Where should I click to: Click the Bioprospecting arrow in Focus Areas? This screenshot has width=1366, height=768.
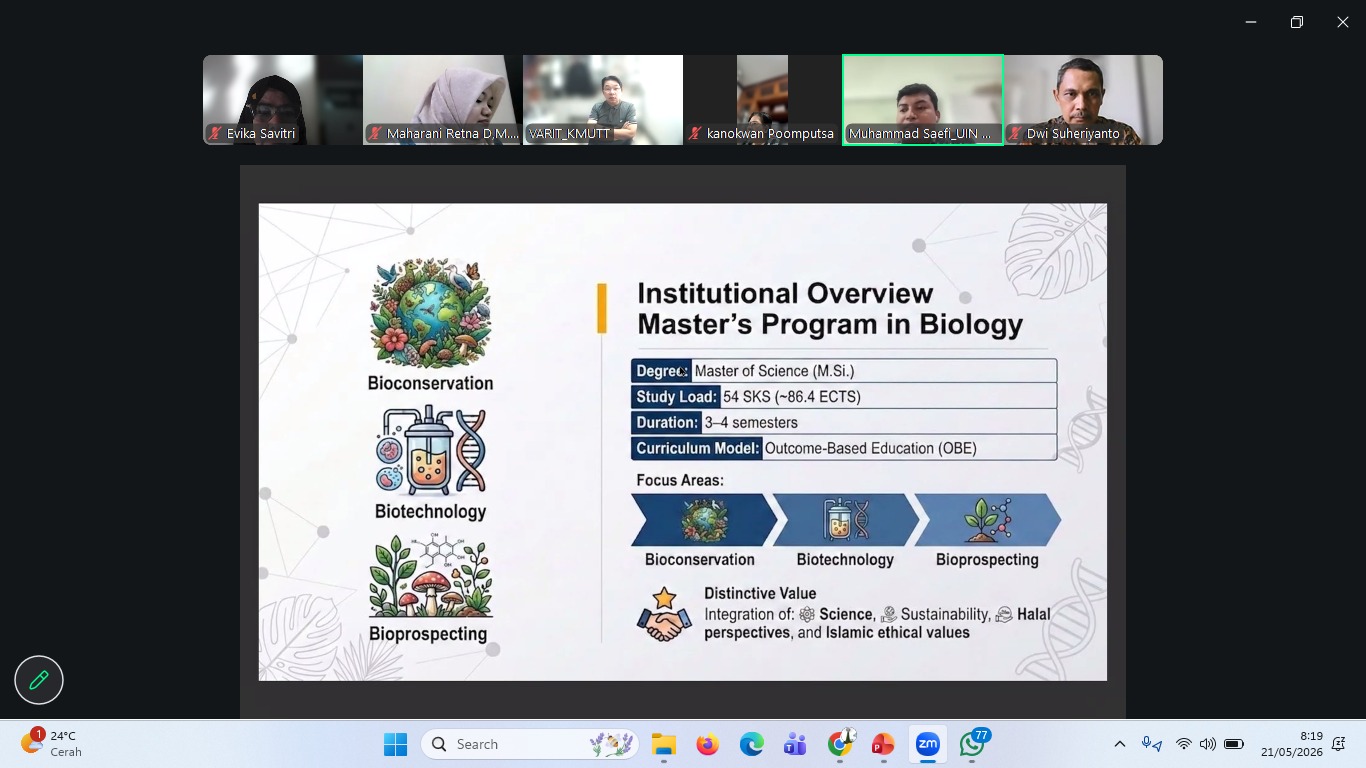[988, 519]
